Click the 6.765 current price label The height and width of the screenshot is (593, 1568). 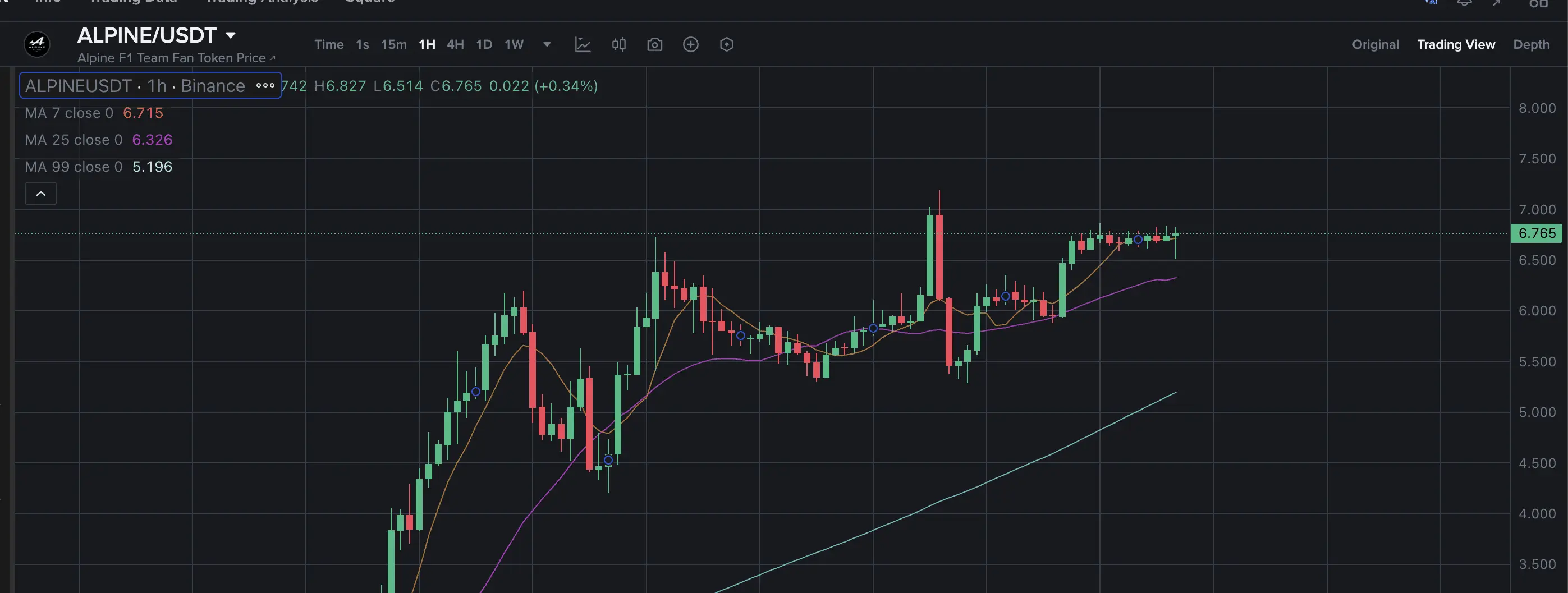(x=1537, y=233)
